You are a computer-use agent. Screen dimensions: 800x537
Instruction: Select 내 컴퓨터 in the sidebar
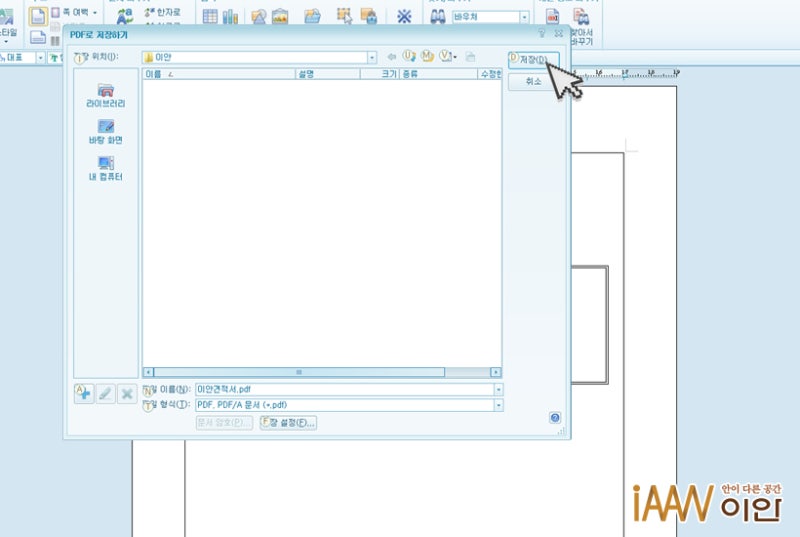click(106, 169)
